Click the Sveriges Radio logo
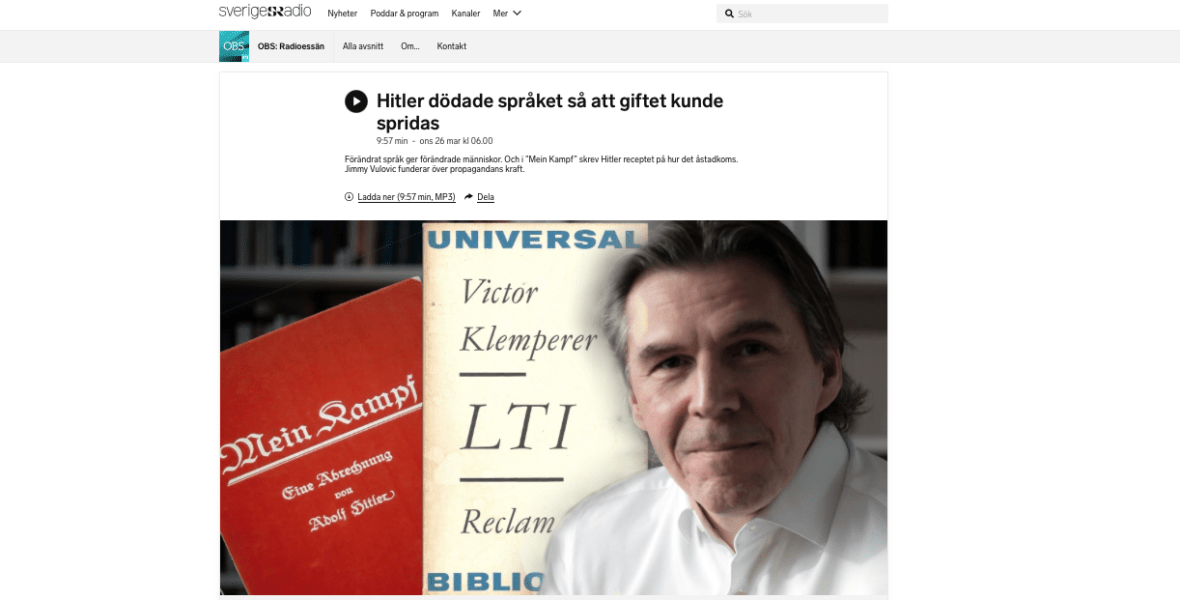Image resolution: width=1180 pixels, height=600 pixels. tap(265, 12)
